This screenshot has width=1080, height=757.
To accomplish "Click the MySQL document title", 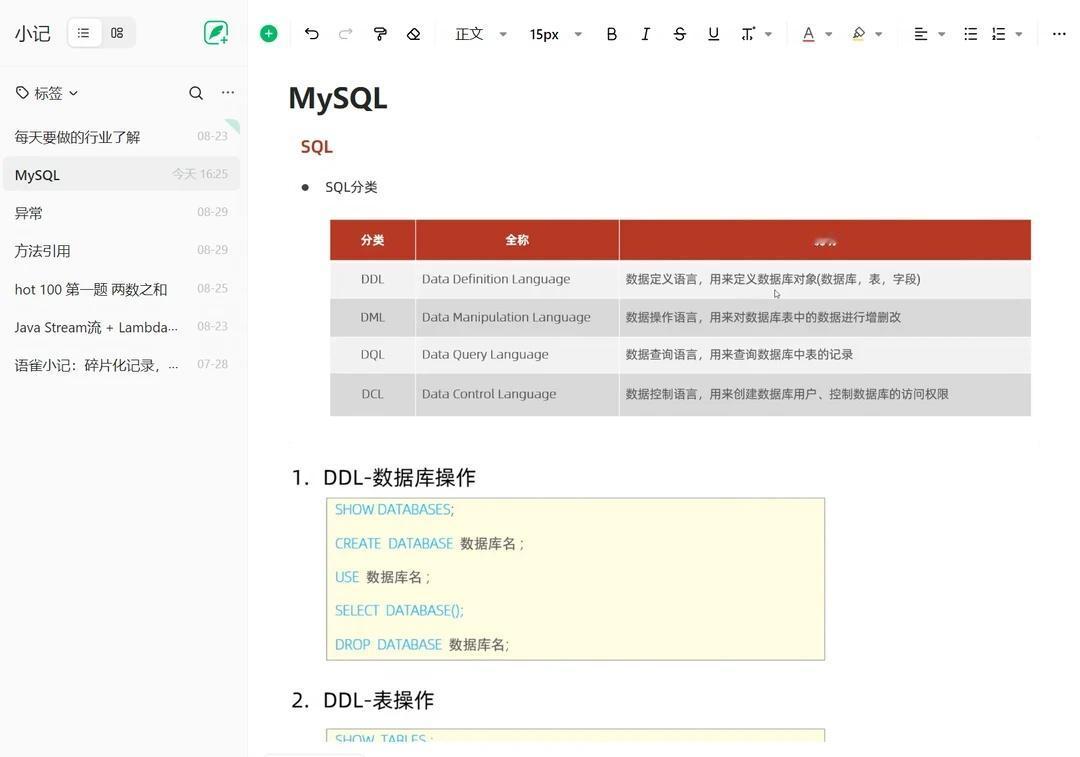I will click(338, 98).
